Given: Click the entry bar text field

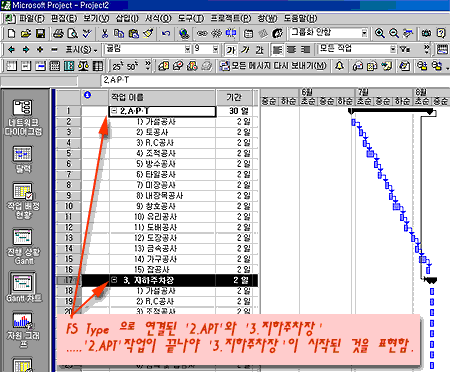Looking at the screenshot, I should (x=275, y=80).
